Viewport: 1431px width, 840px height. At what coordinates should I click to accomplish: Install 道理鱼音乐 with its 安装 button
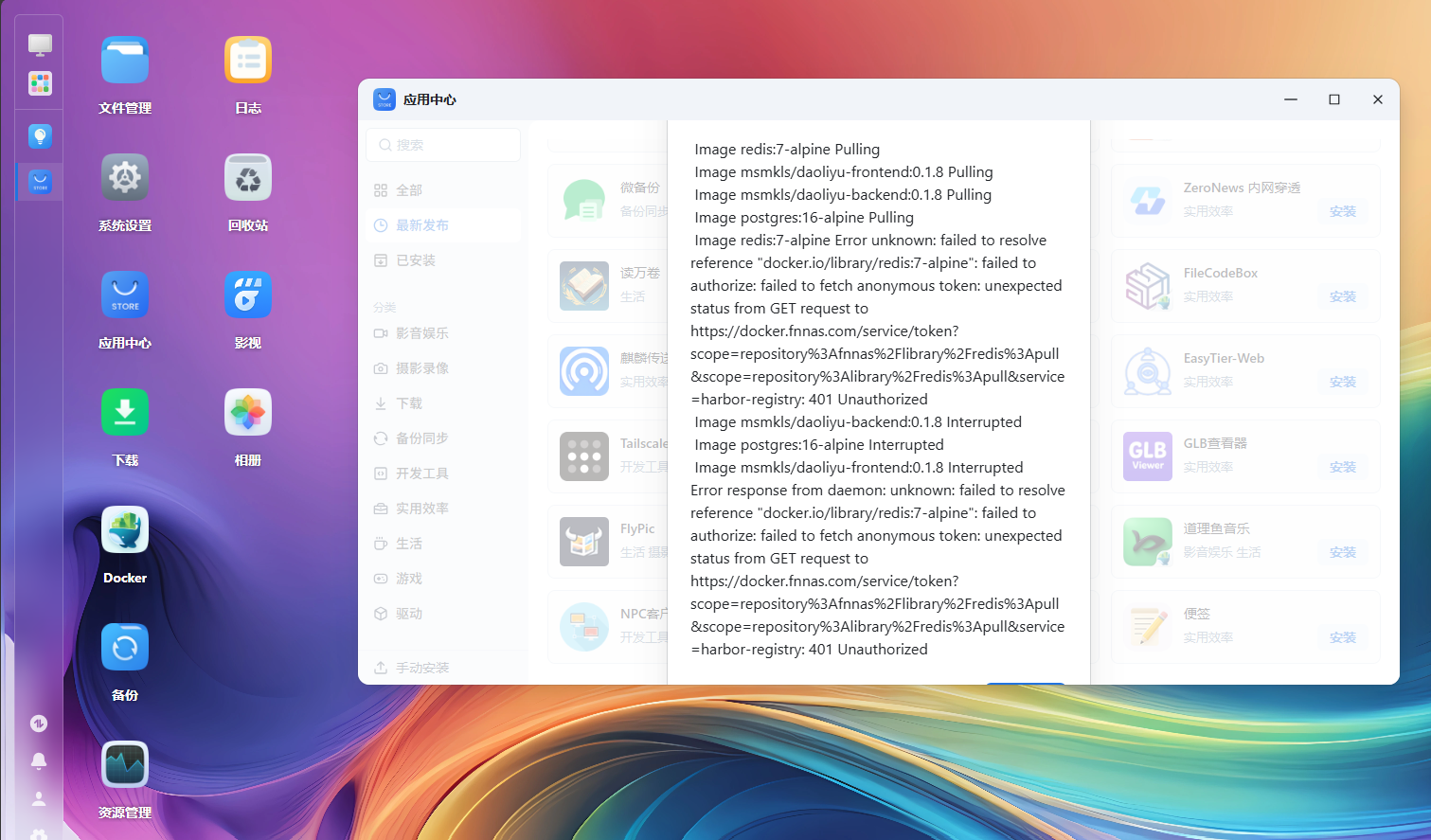pos(1343,552)
